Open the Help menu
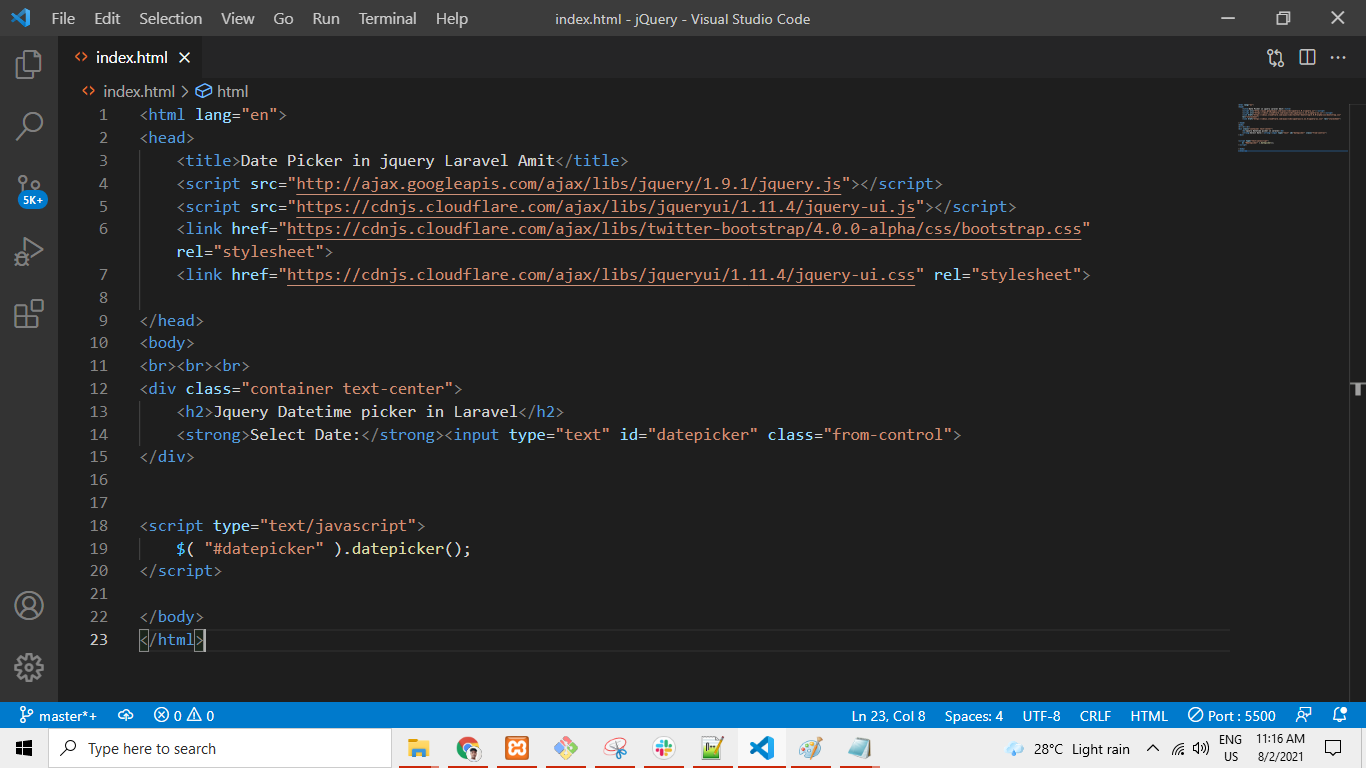This screenshot has height=768, width=1366. tap(452, 19)
